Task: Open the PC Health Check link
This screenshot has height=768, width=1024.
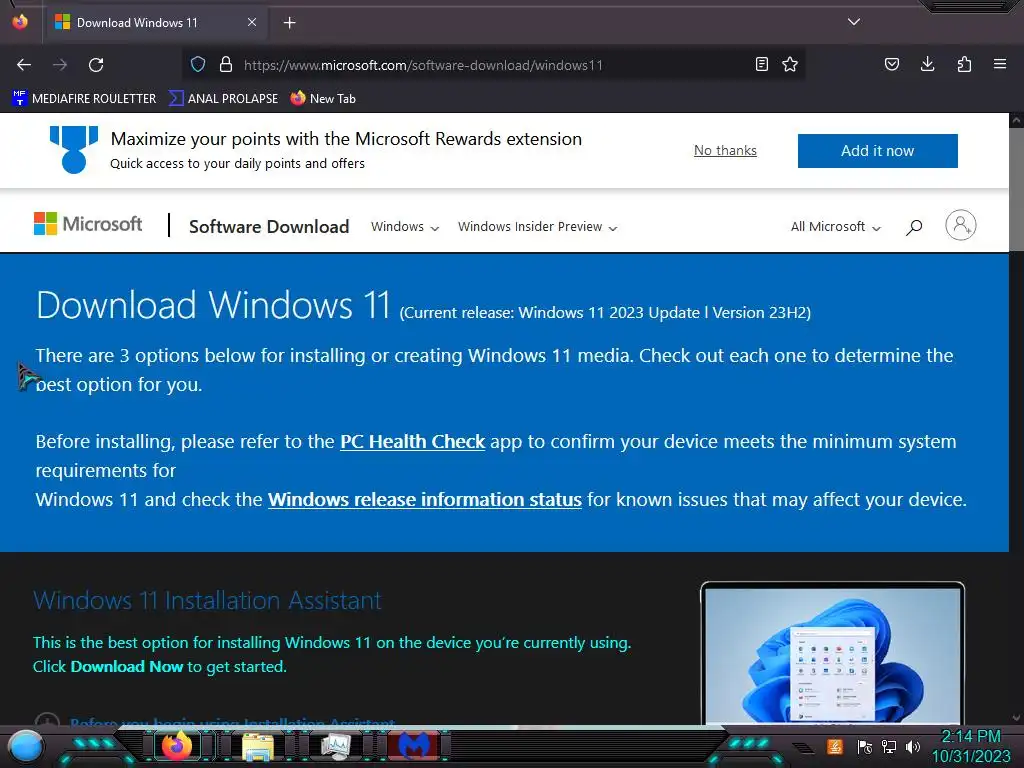Action: pos(412,441)
